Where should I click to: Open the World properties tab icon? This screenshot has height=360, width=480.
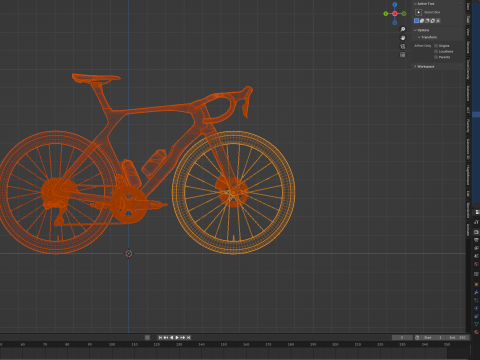click(476, 264)
